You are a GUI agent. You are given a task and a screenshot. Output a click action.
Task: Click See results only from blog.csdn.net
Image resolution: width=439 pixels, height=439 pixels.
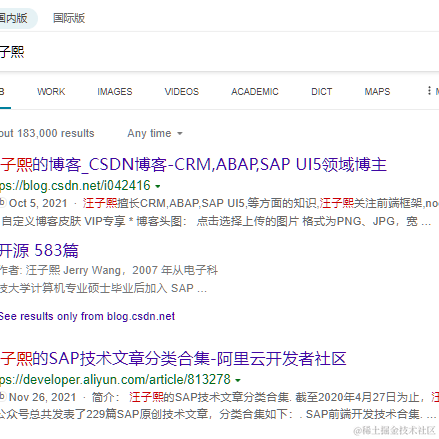point(87,316)
